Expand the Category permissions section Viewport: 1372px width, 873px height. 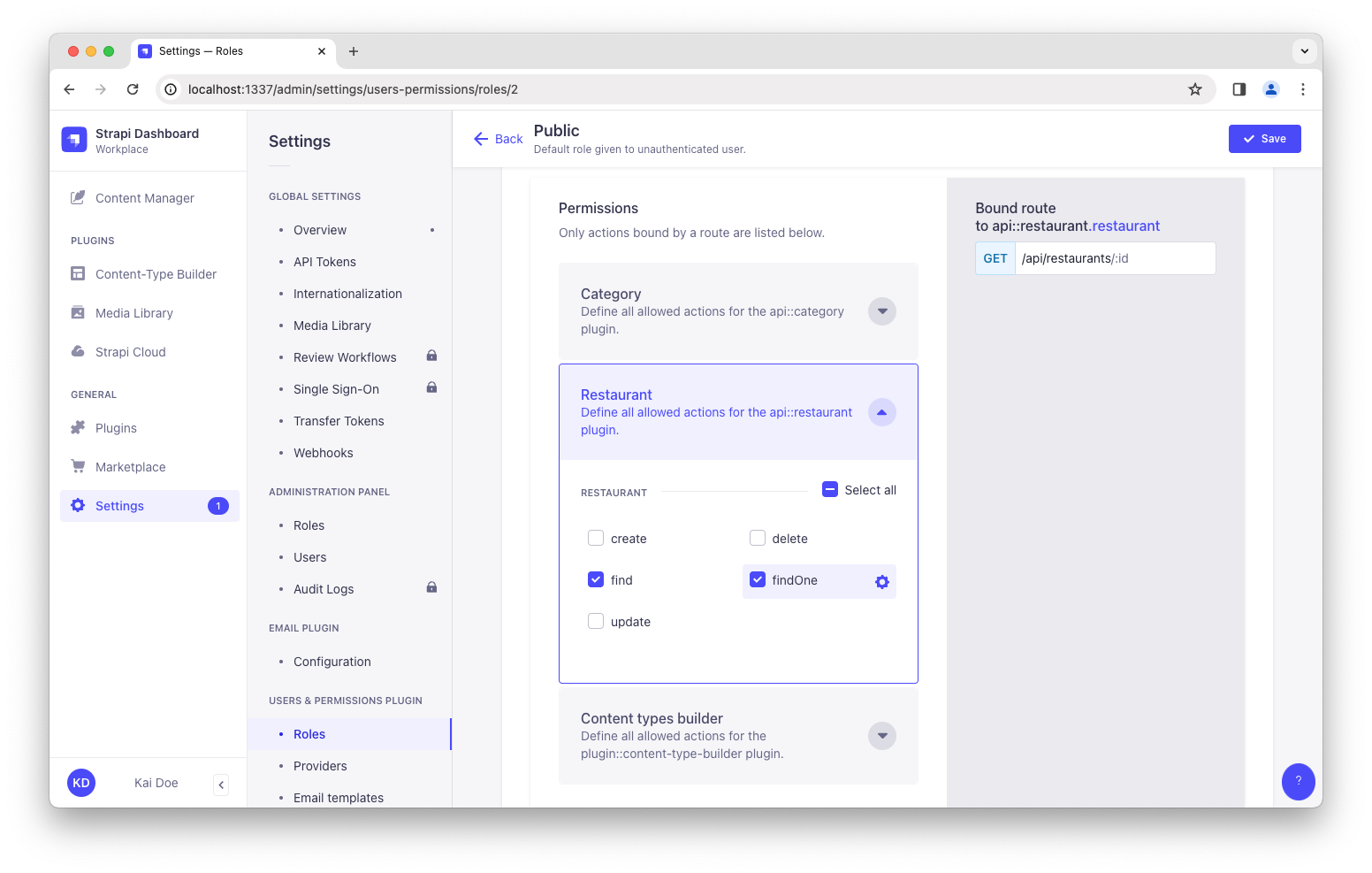point(881,311)
